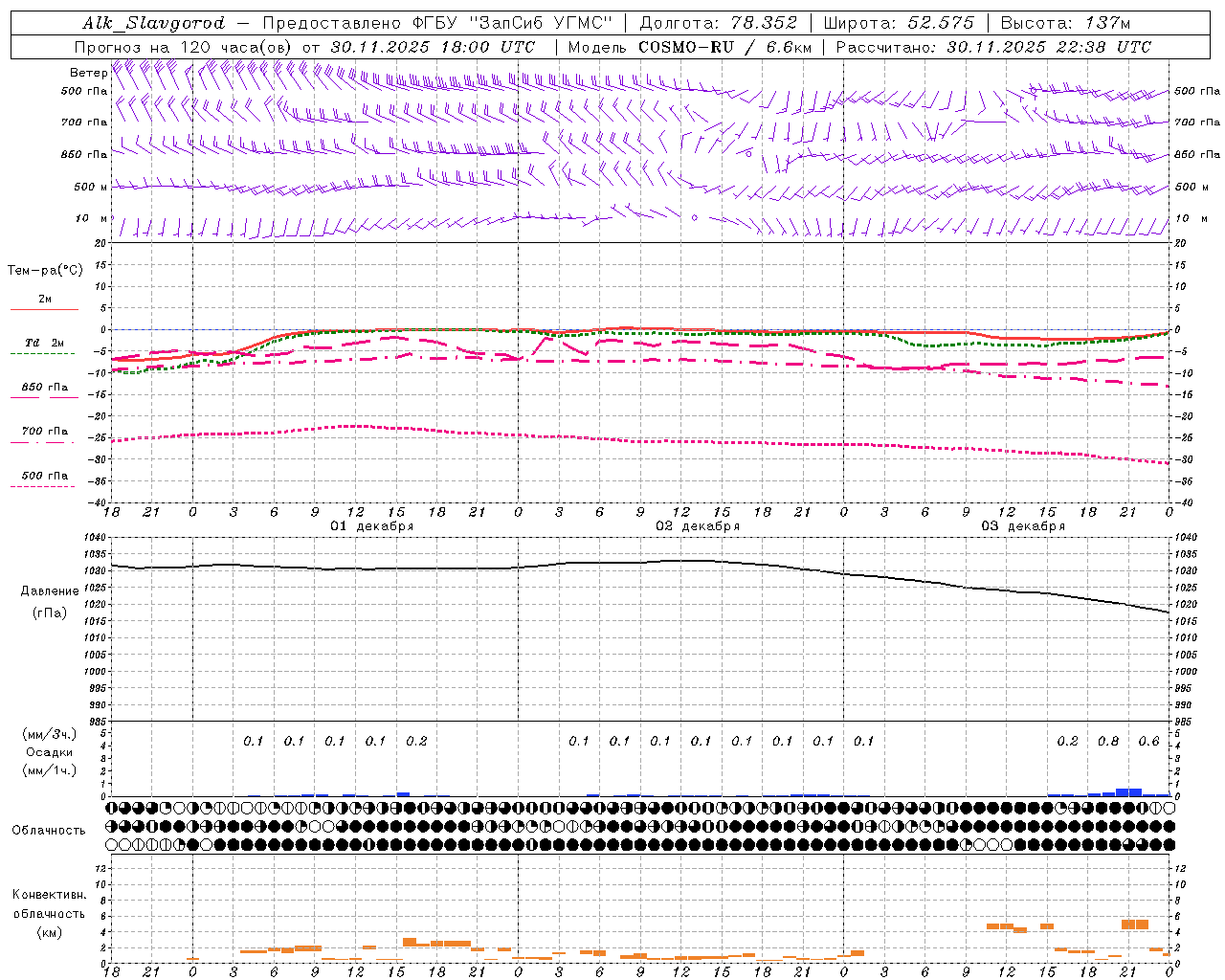Click the 0.6 precipitation value
1225x980 pixels.
(1148, 742)
